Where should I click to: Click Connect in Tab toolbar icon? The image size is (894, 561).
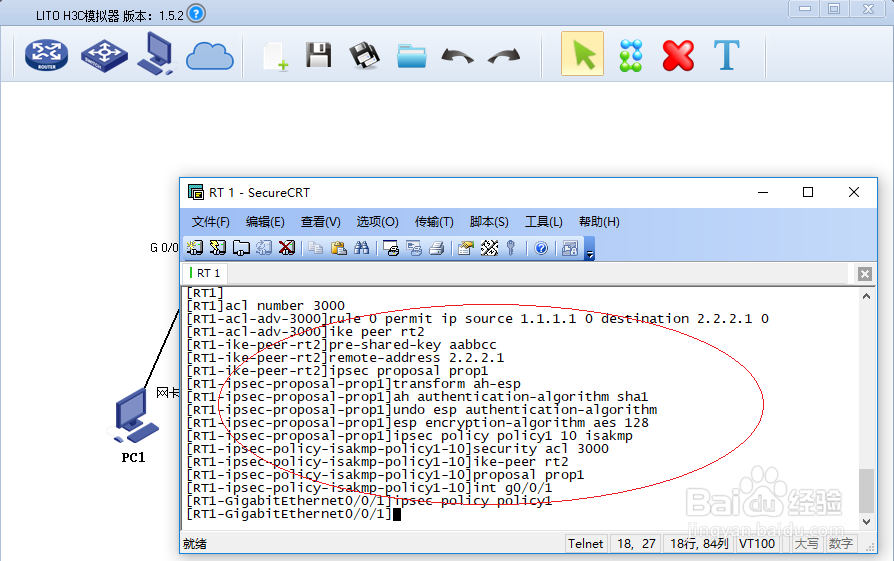[241, 248]
